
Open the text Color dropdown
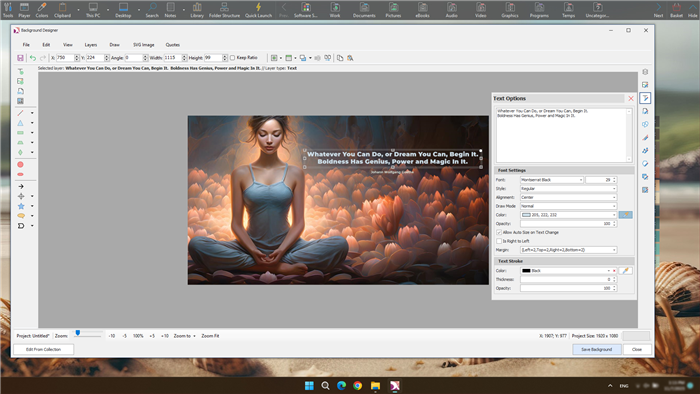coord(568,215)
